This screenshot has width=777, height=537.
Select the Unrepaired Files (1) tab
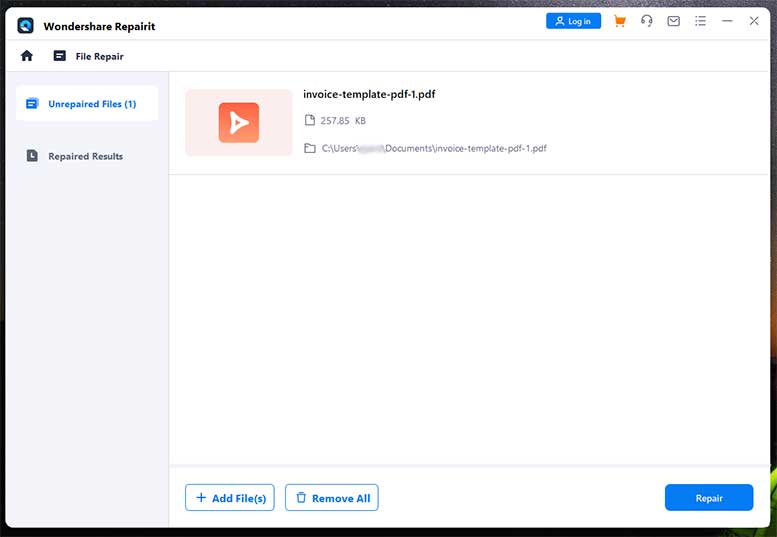(87, 104)
